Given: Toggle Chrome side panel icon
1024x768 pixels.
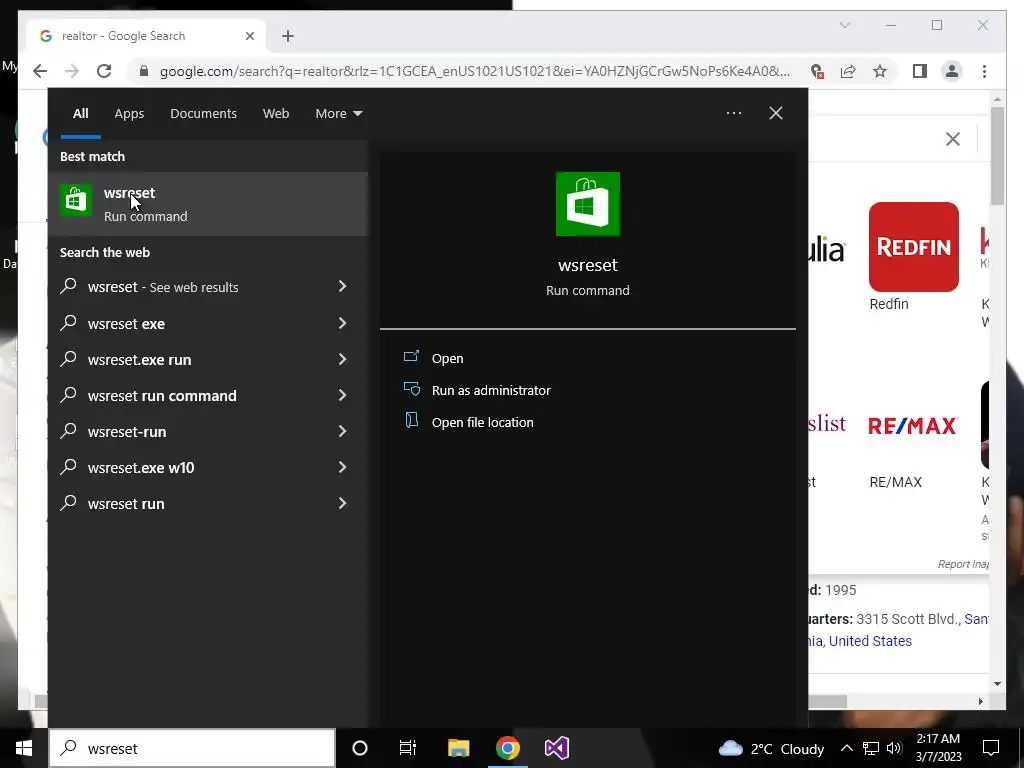Looking at the screenshot, I should tap(920, 71).
